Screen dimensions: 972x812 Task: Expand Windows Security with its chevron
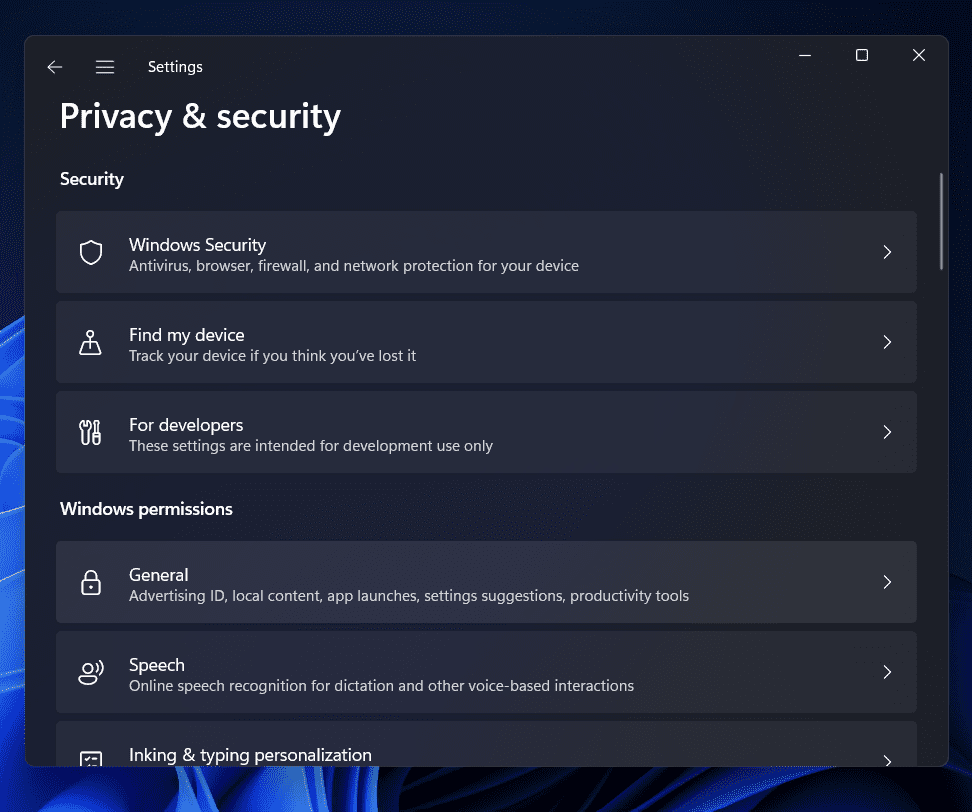pyautogui.click(x=887, y=253)
